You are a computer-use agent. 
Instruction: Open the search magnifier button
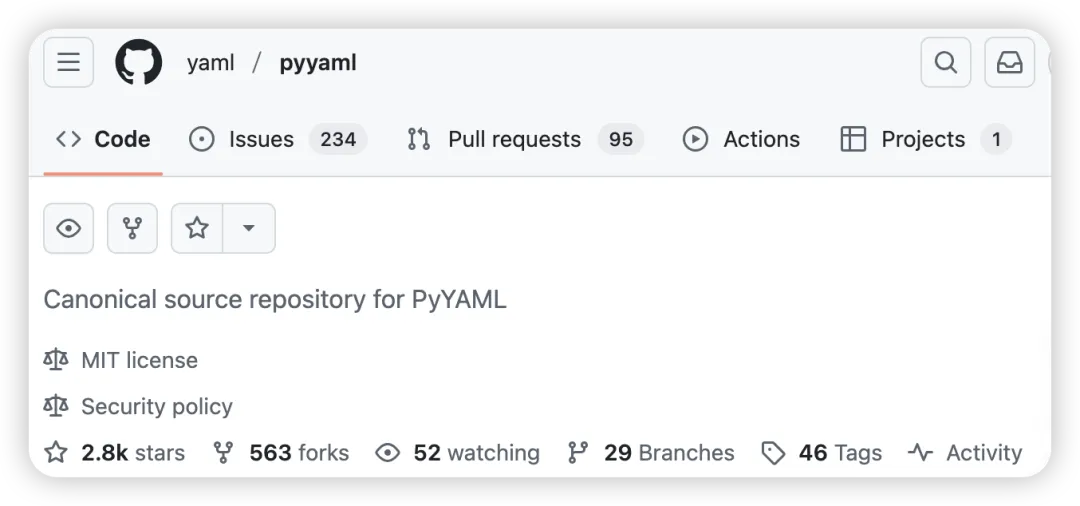tap(945, 63)
